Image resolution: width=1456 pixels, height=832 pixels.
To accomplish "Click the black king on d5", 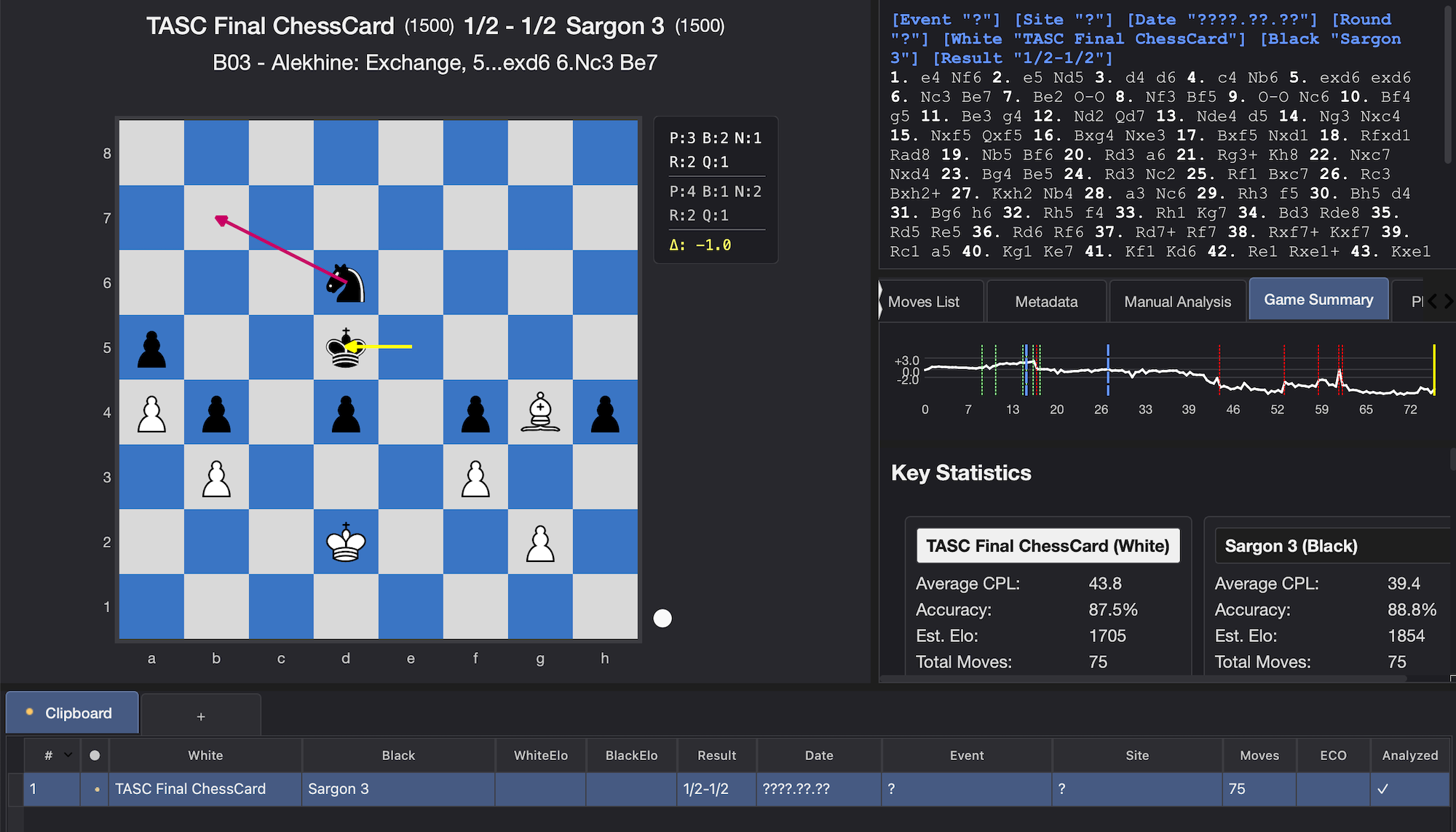I will 346,348.
